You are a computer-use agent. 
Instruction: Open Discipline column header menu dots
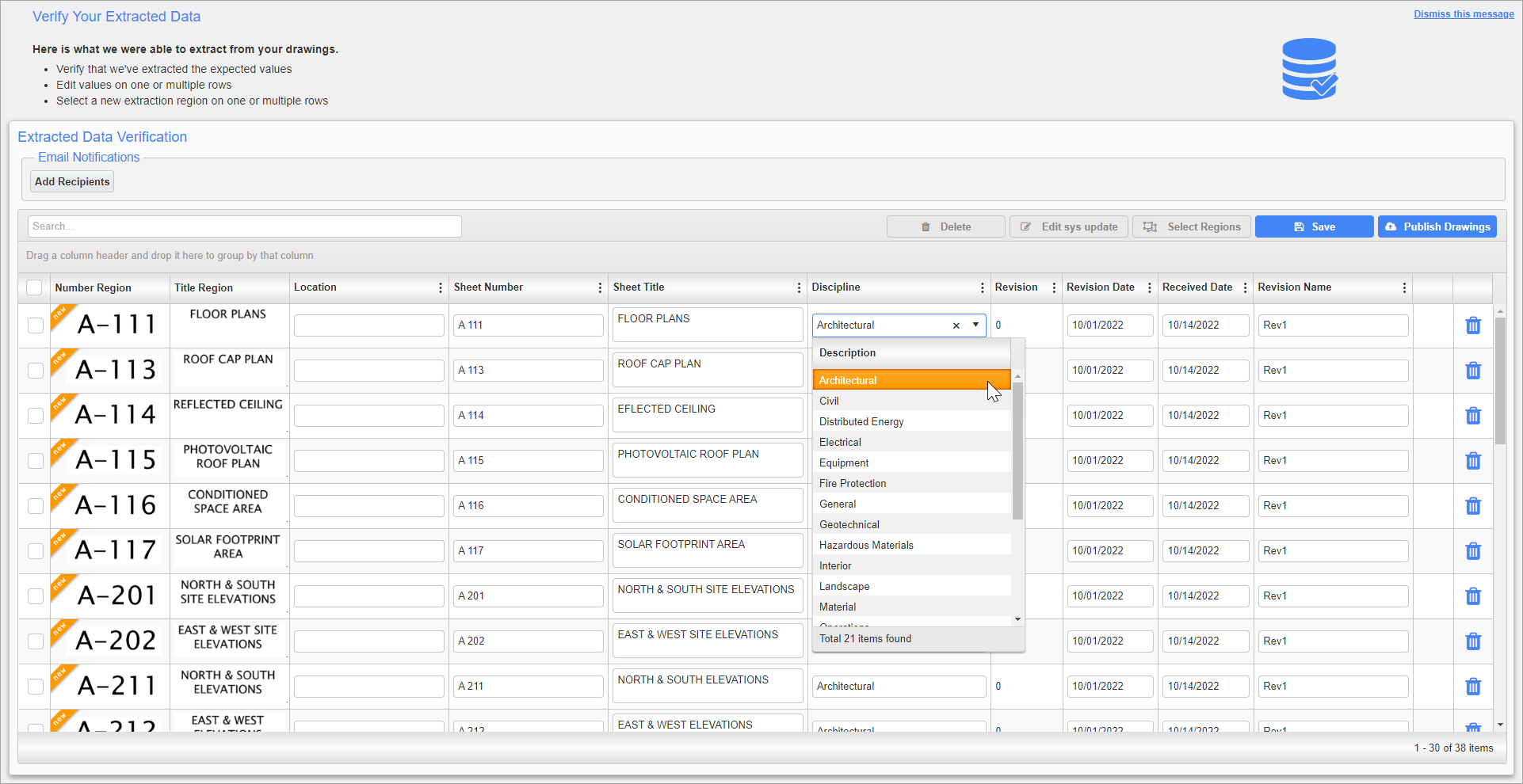coord(982,288)
